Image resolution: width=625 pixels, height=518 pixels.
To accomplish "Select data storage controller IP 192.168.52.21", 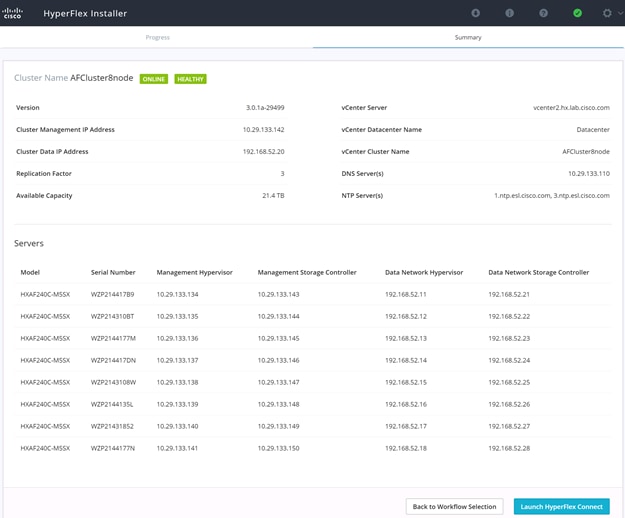I will pos(509,294).
